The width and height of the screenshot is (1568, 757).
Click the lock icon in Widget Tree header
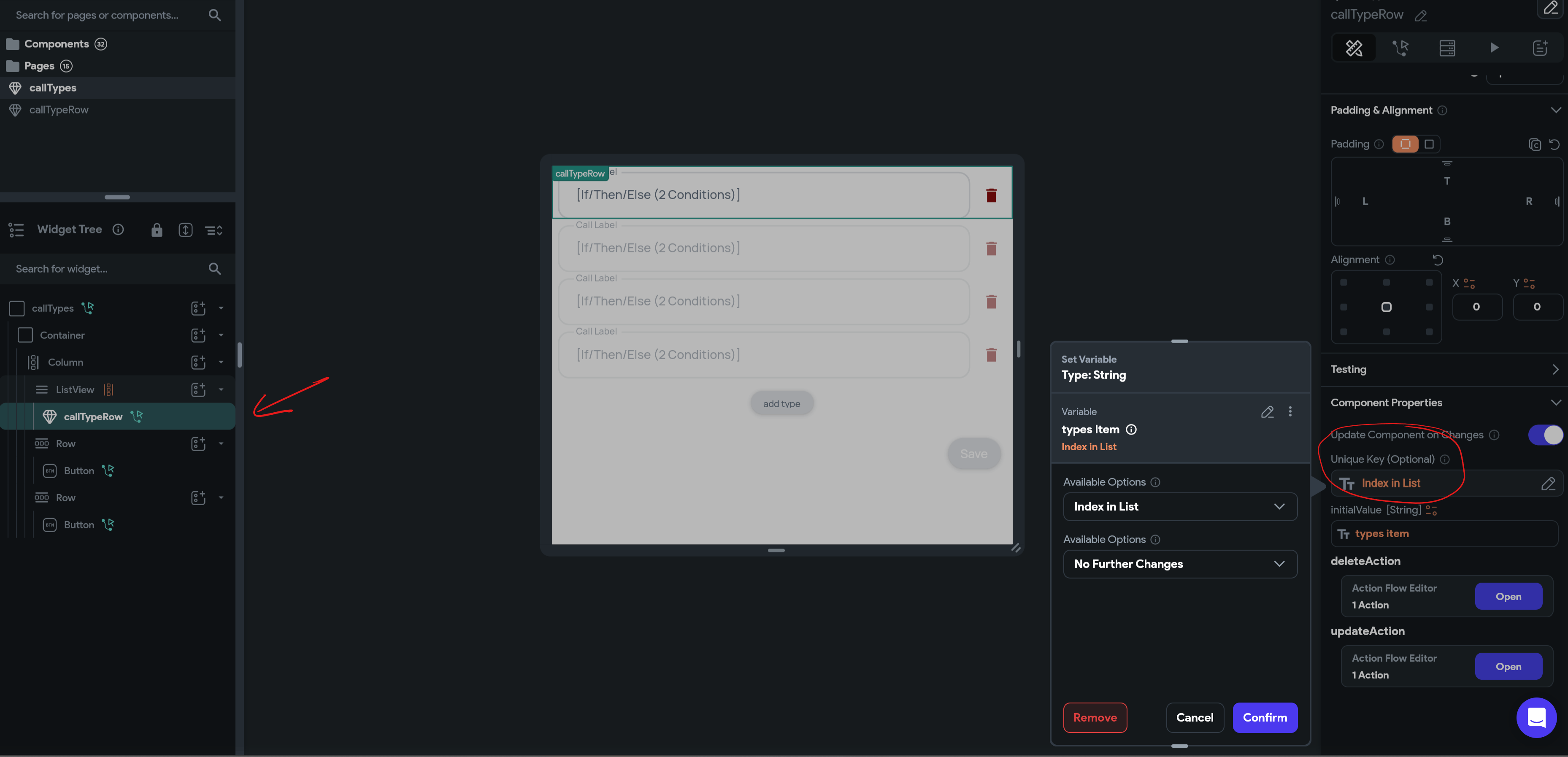coord(157,230)
